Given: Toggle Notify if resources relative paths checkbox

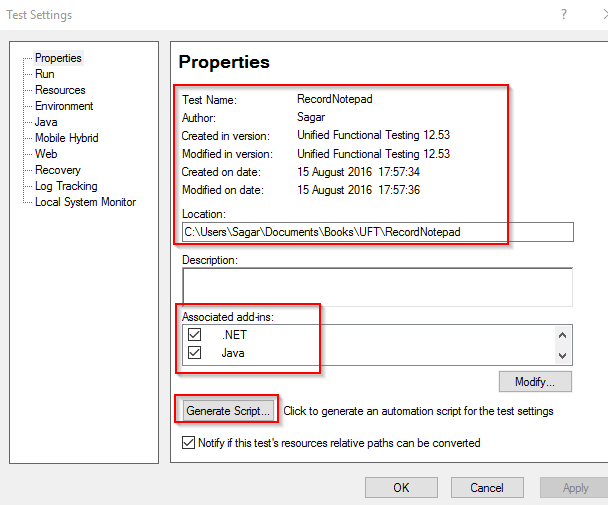Looking at the screenshot, I should [188, 443].
